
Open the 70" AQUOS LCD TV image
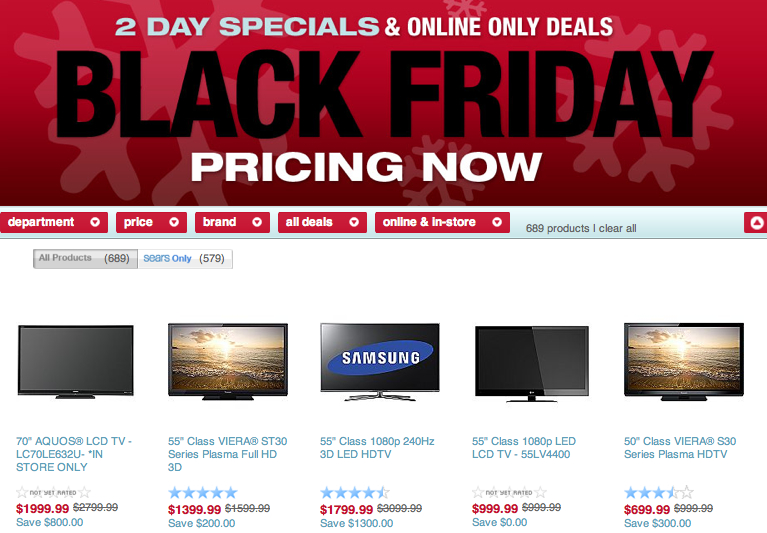tap(76, 362)
